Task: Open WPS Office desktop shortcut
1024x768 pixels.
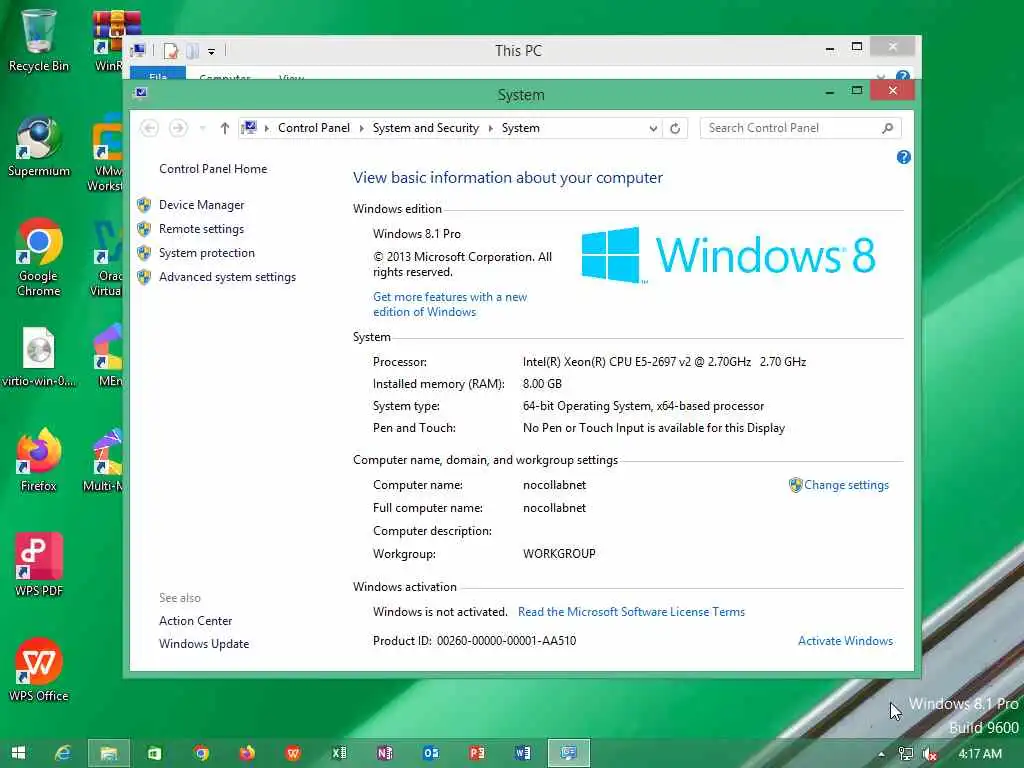Action: click(x=39, y=670)
